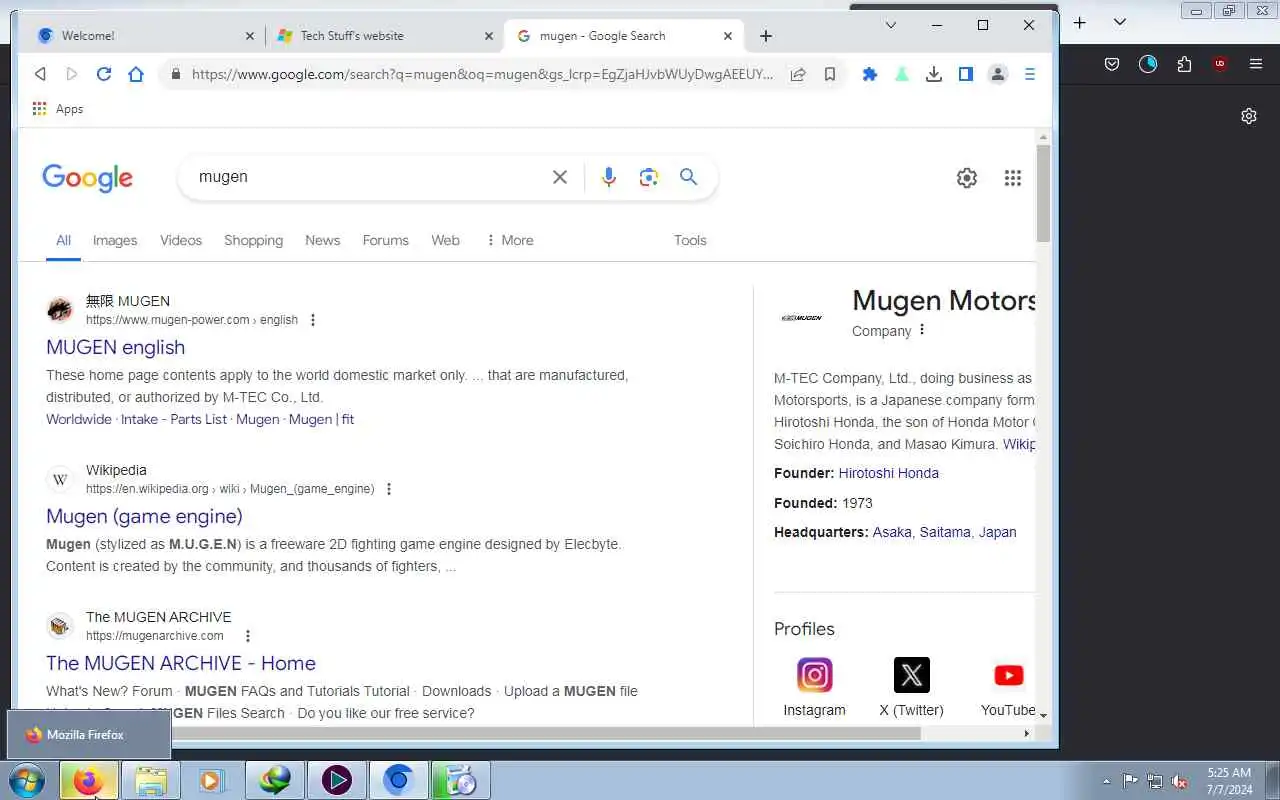Open options for MUGEN english result
This screenshot has width=1280, height=800.
point(313,320)
